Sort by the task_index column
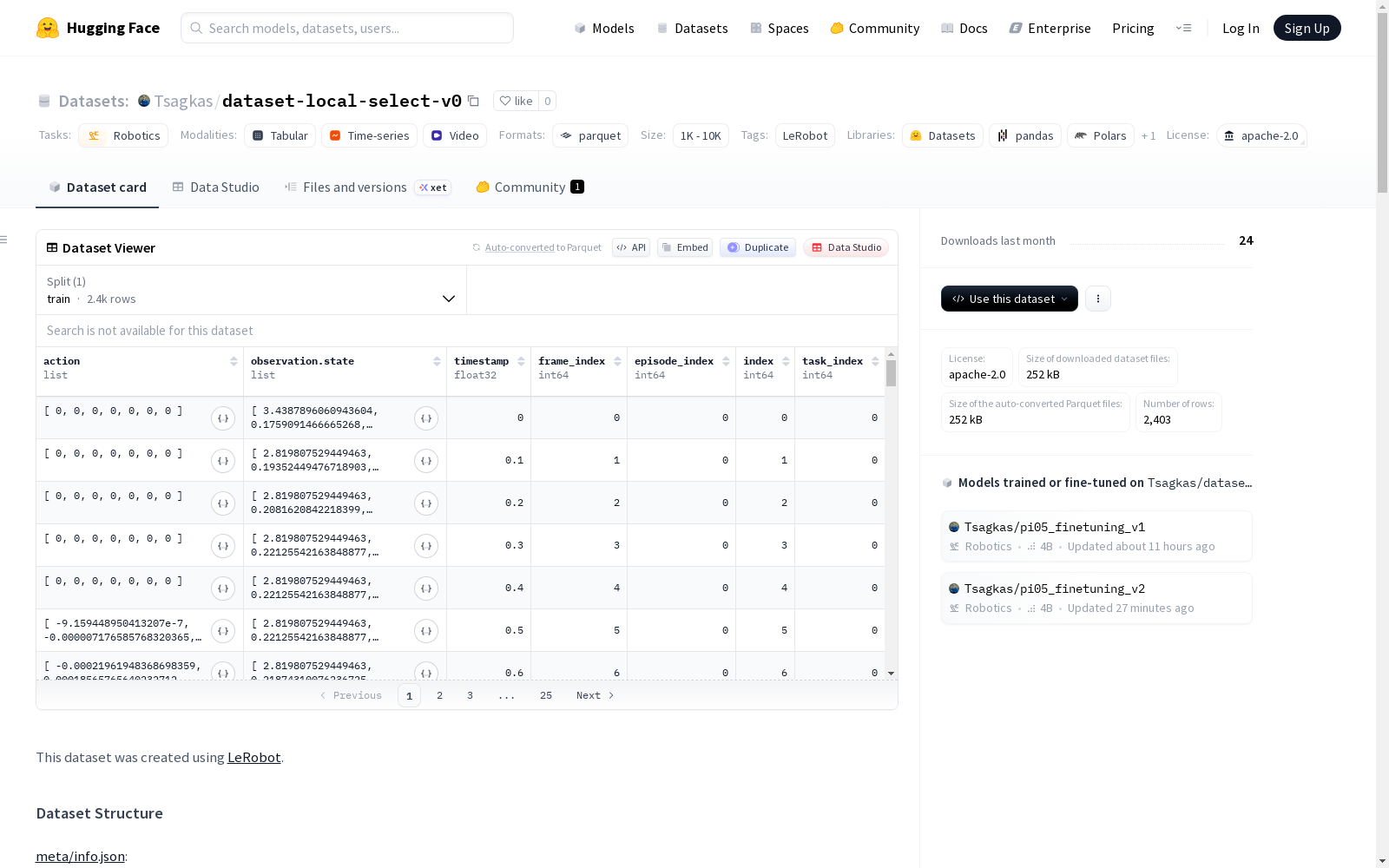 click(875, 361)
